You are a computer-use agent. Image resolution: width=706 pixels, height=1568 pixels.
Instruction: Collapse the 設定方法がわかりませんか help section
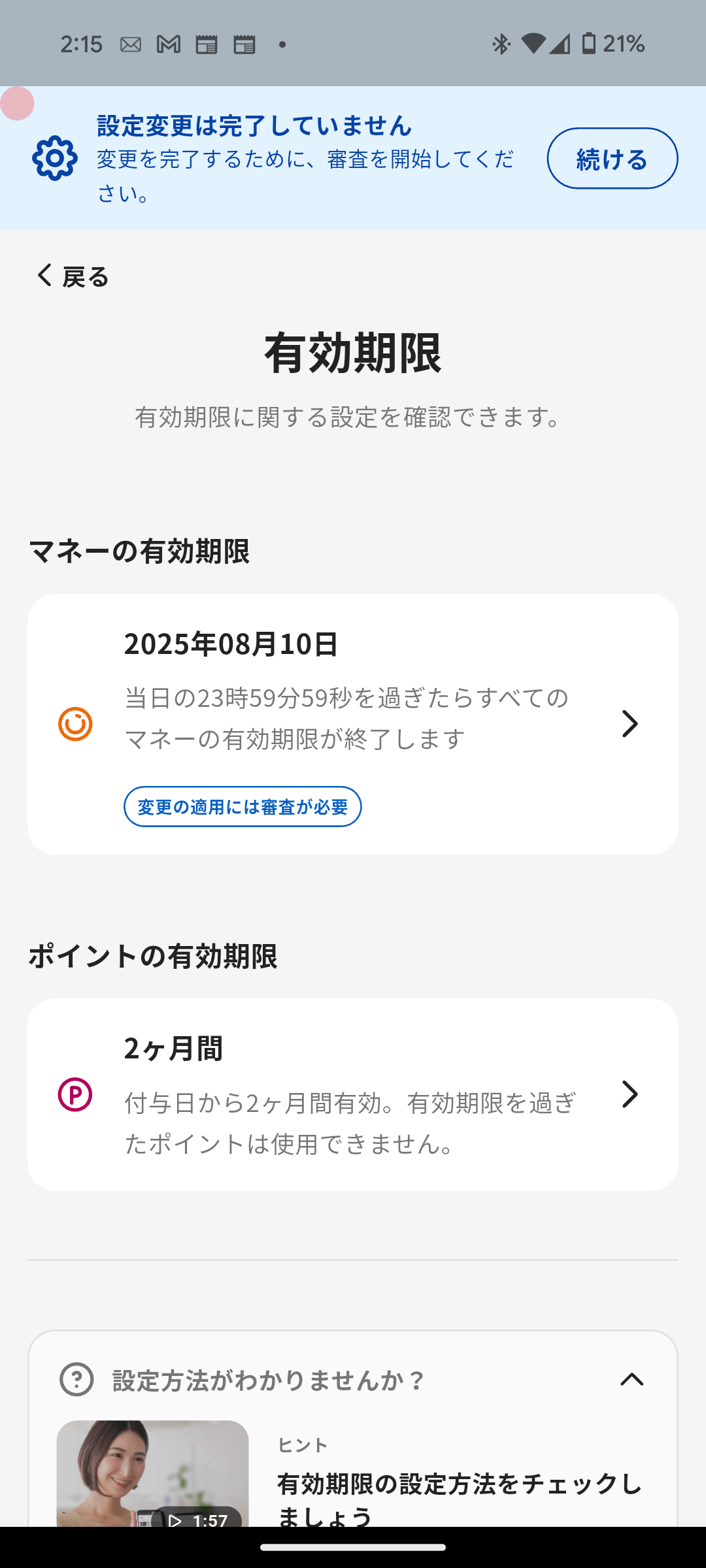click(631, 1379)
